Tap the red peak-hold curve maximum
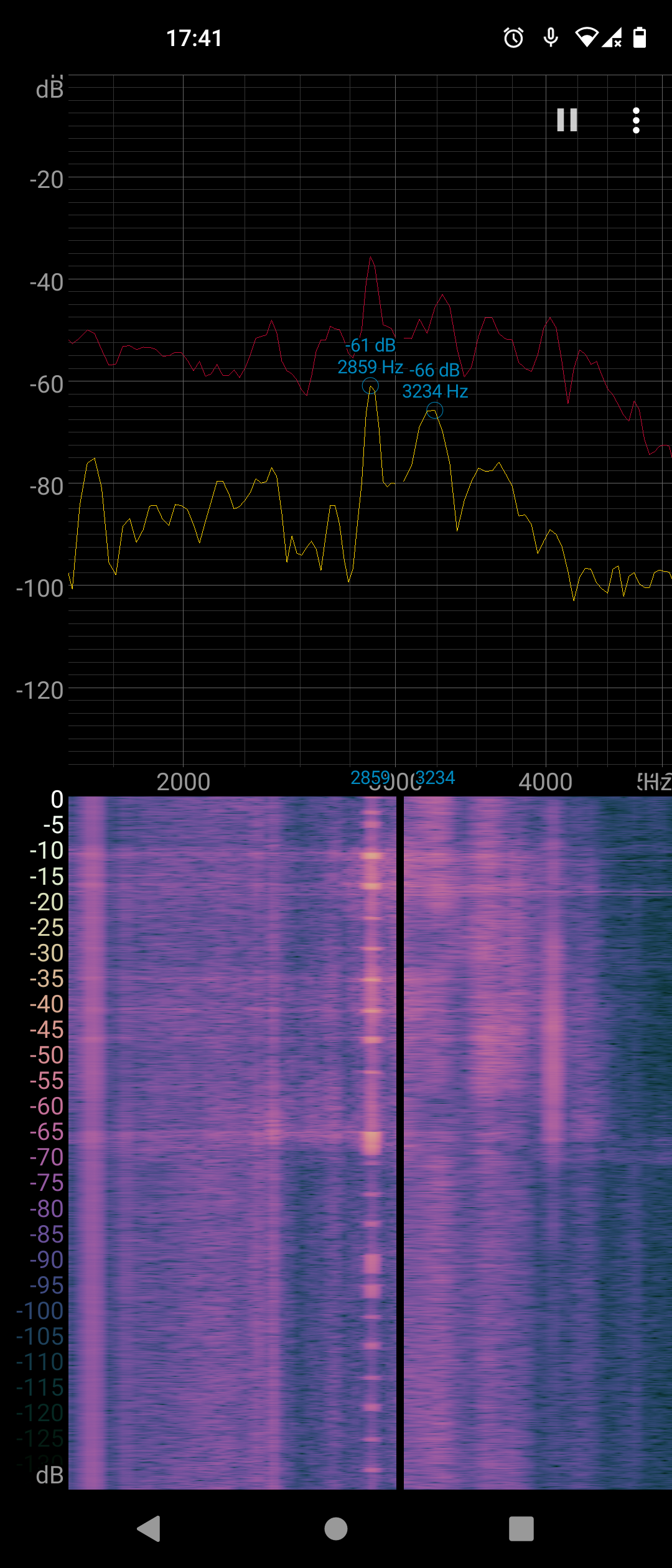The height and width of the screenshot is (1568, 672). tap(371, 257)
